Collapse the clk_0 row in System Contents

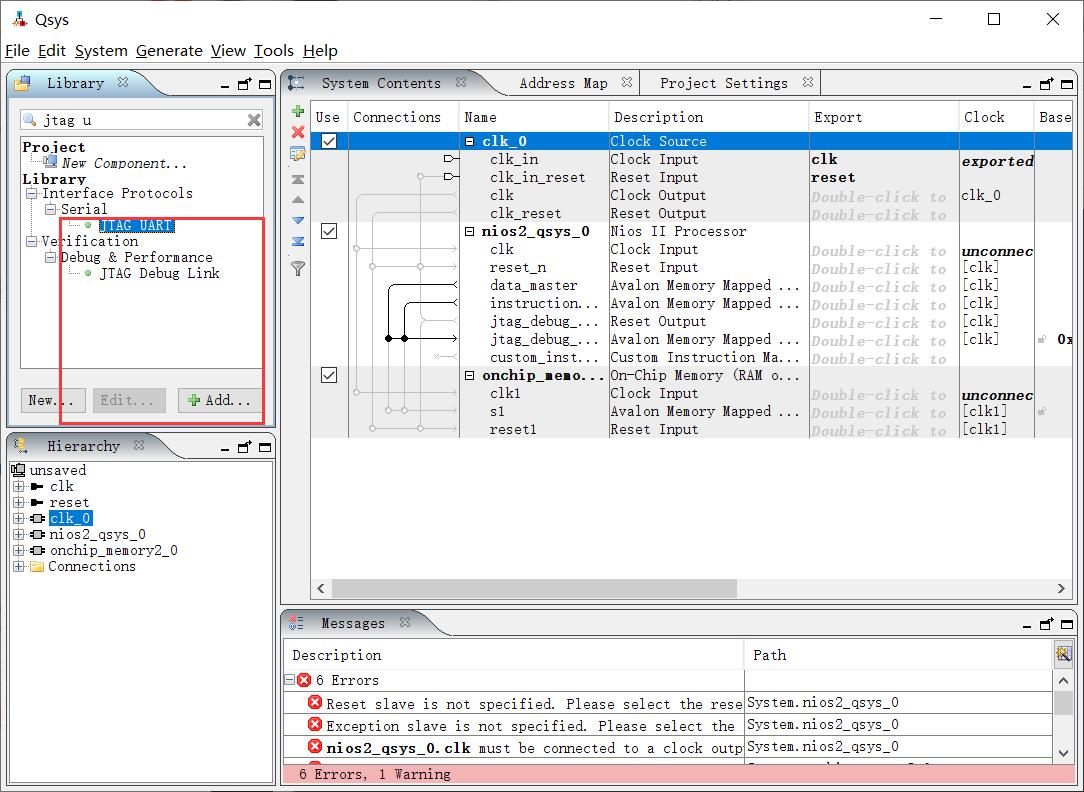click(x=470, y=141)
